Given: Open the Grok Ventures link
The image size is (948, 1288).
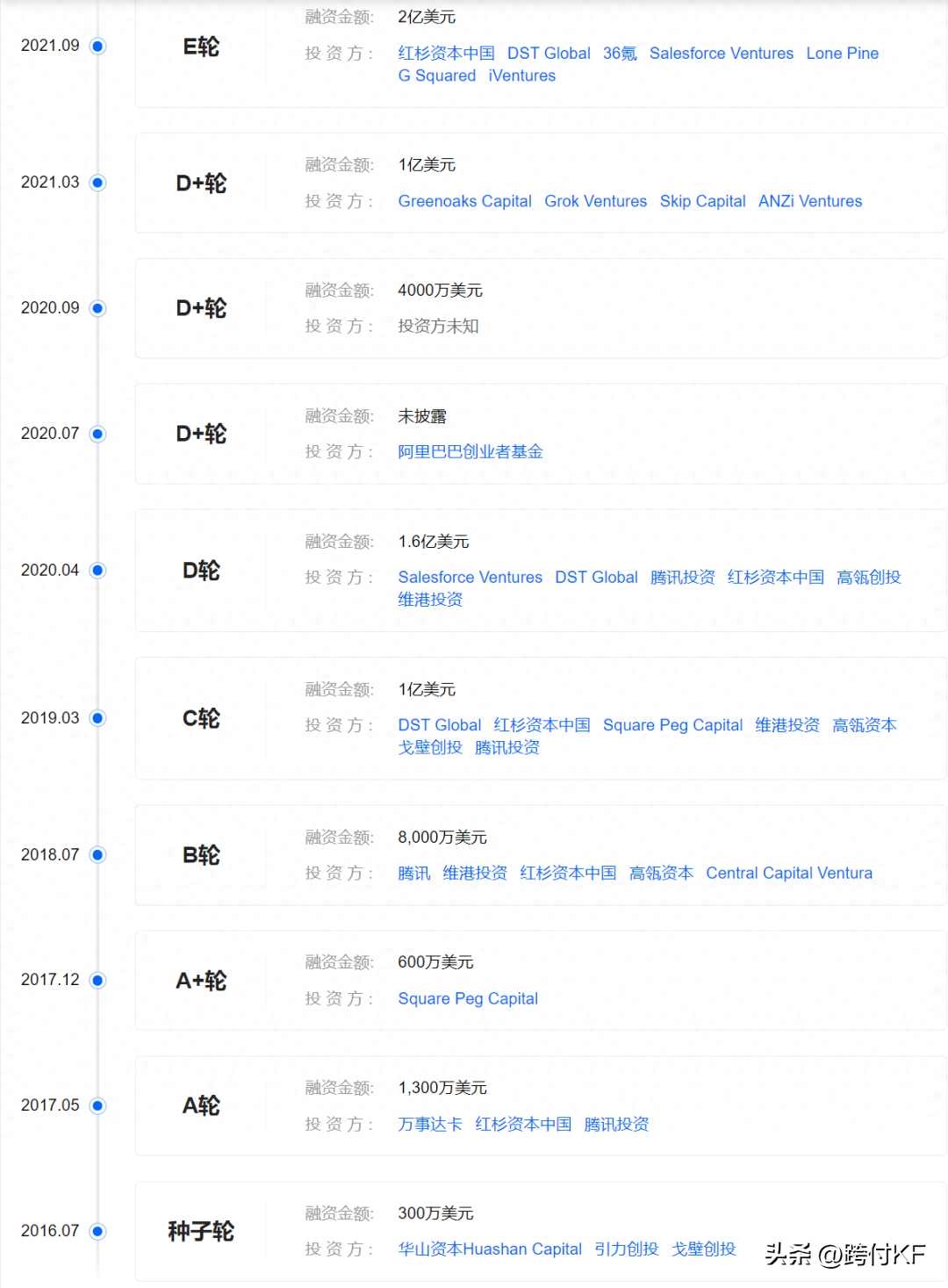Looking at the screenshot, I should 596,202.
